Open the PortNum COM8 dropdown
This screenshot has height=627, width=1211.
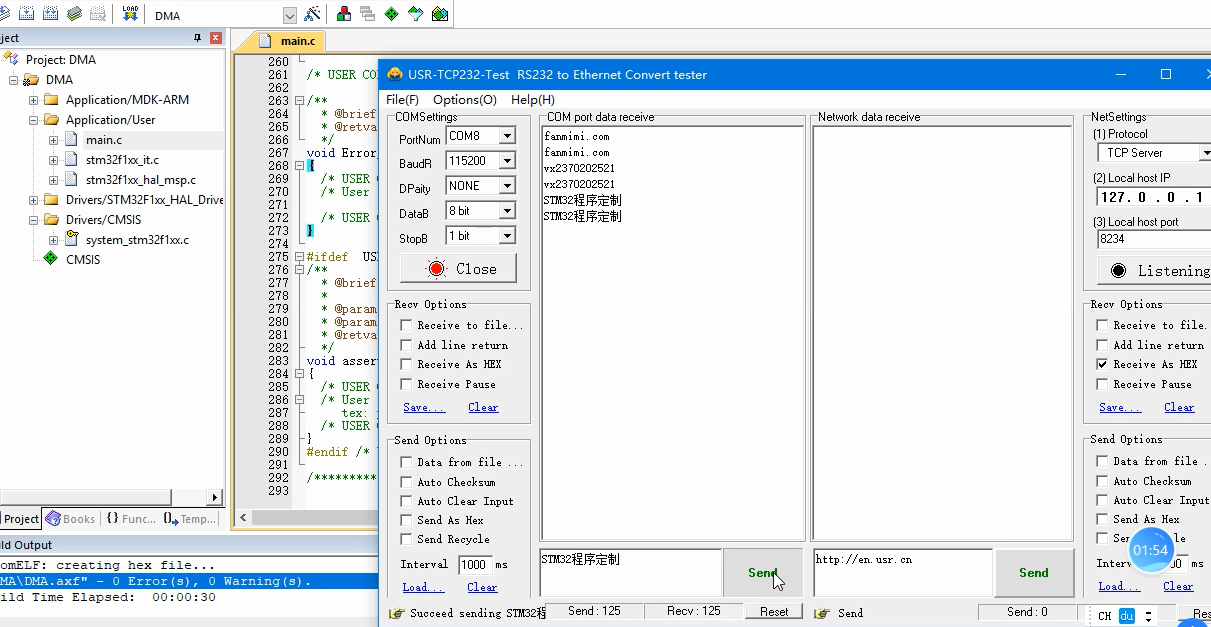[507, 136]
